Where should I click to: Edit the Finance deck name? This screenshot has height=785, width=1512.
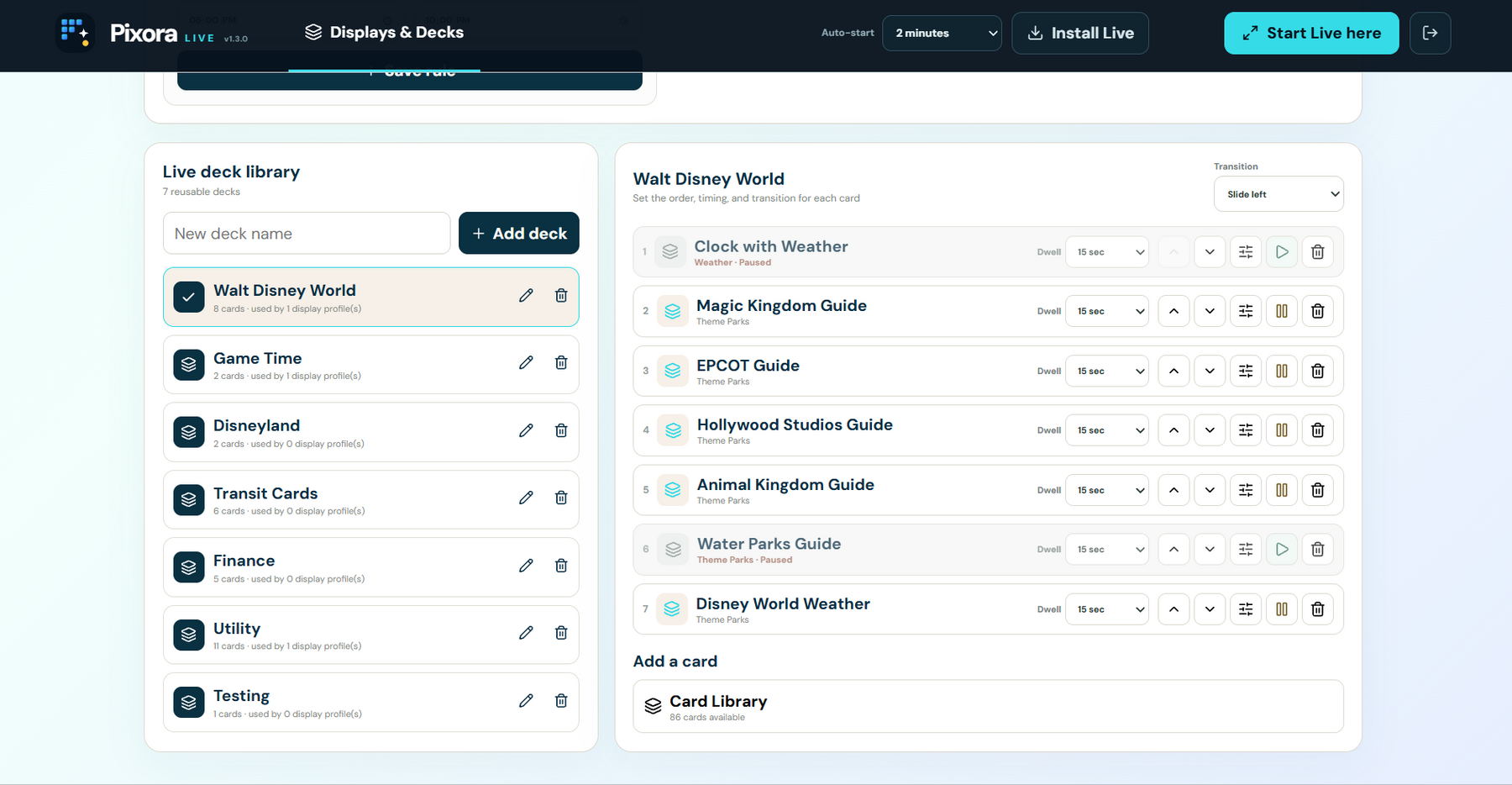pyautogui.click(x=526, y=566)
